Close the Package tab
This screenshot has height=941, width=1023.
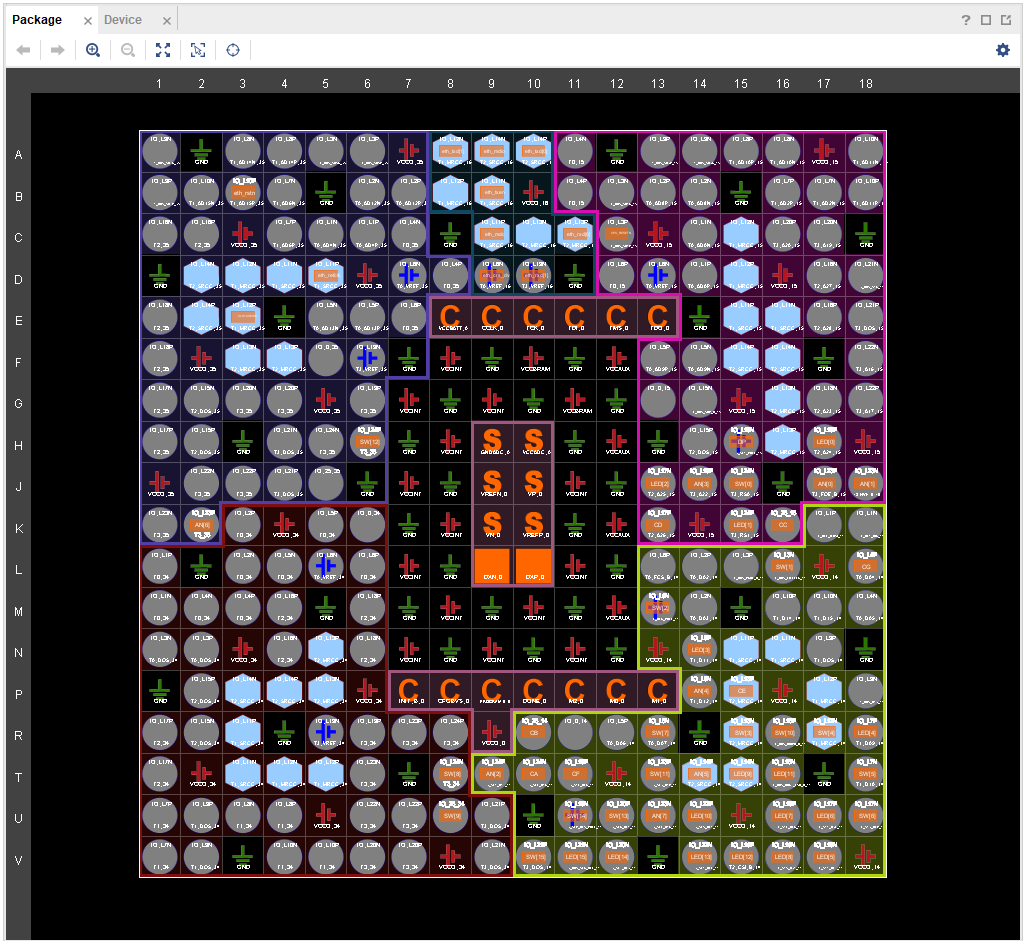88,21
